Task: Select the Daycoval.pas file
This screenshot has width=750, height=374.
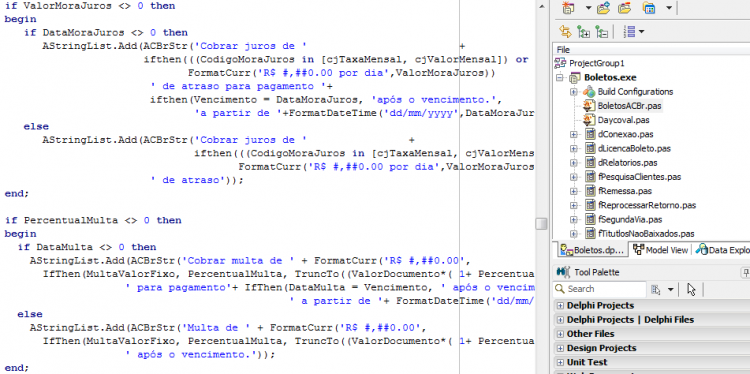Action: tap(623, 120)
